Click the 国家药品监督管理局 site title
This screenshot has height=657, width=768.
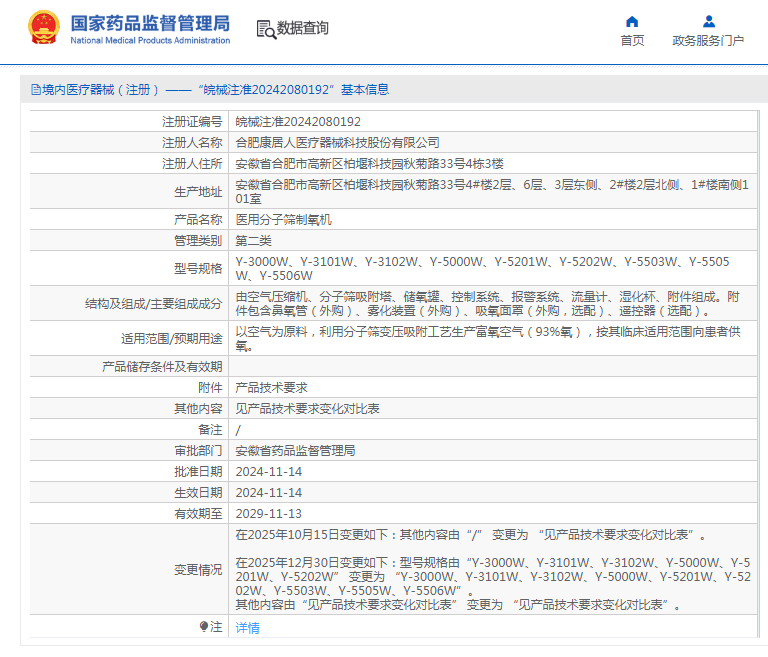[150, 24]
